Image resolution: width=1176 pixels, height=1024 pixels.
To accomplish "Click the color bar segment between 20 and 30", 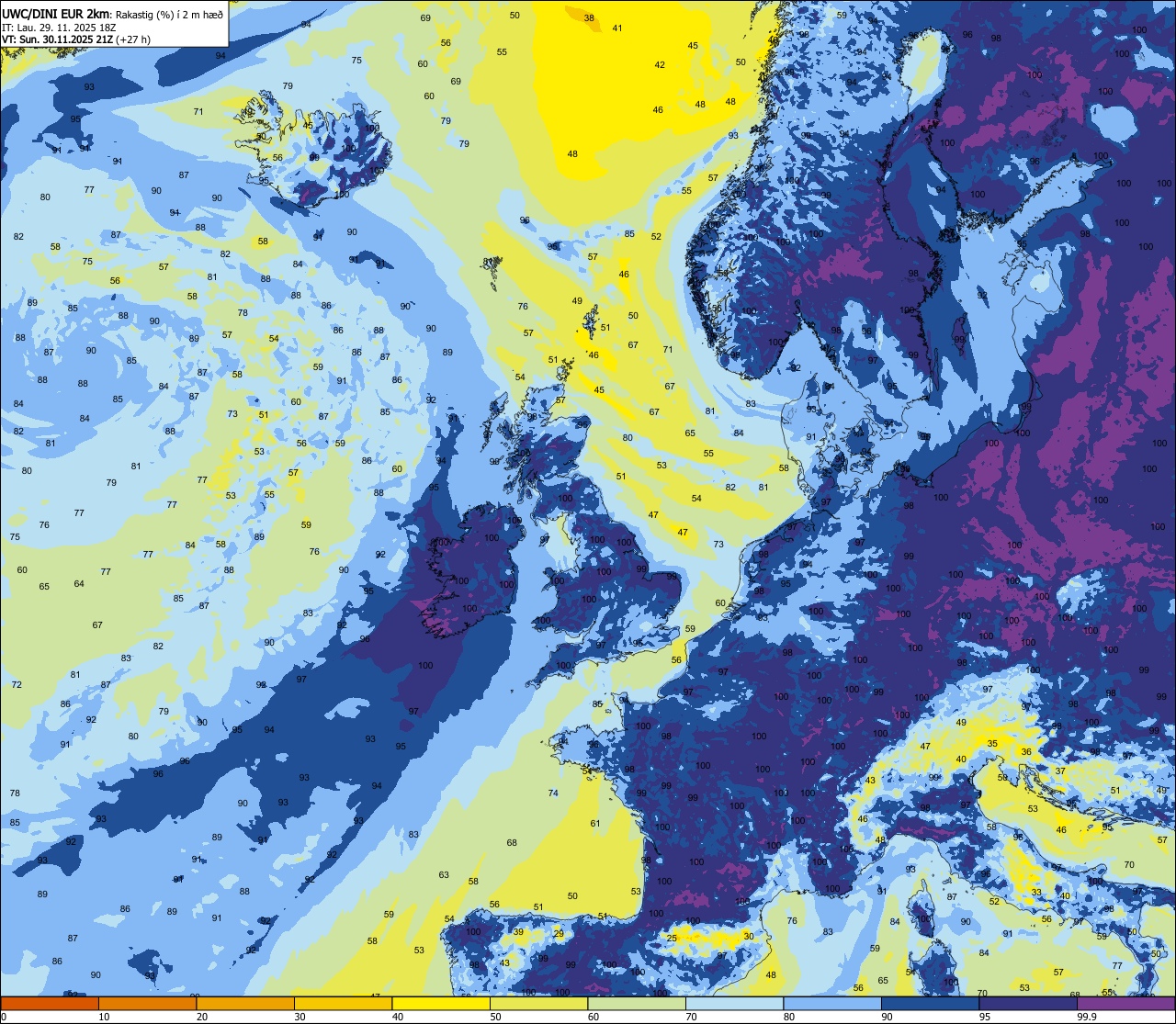I will click(x=245, y=1003).
